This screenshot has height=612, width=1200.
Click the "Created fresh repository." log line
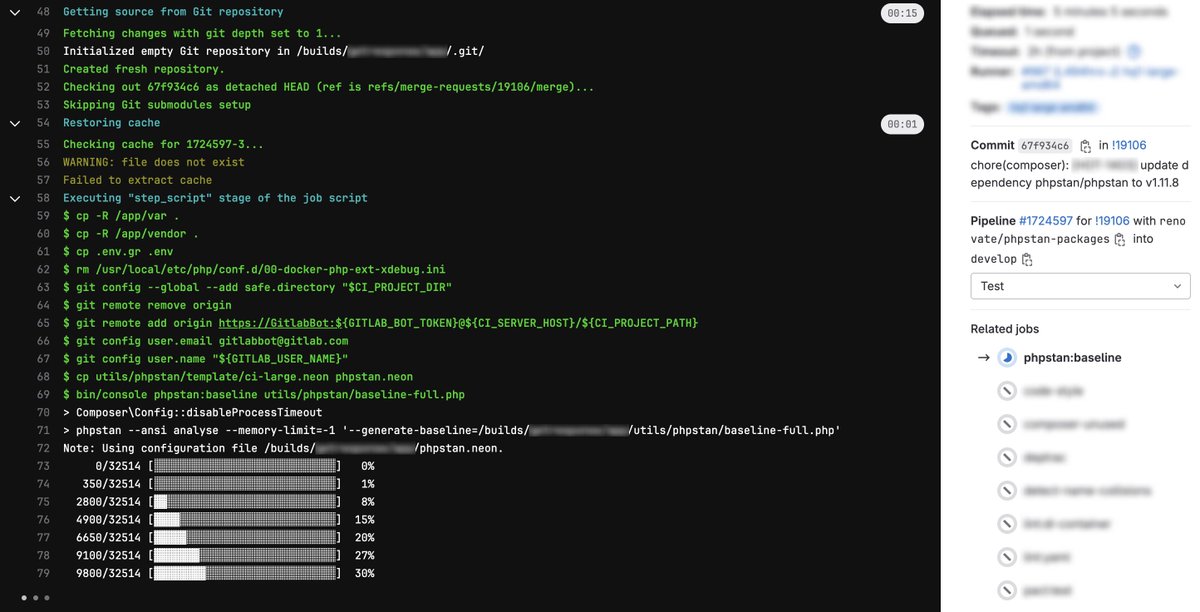pos(143,69)
